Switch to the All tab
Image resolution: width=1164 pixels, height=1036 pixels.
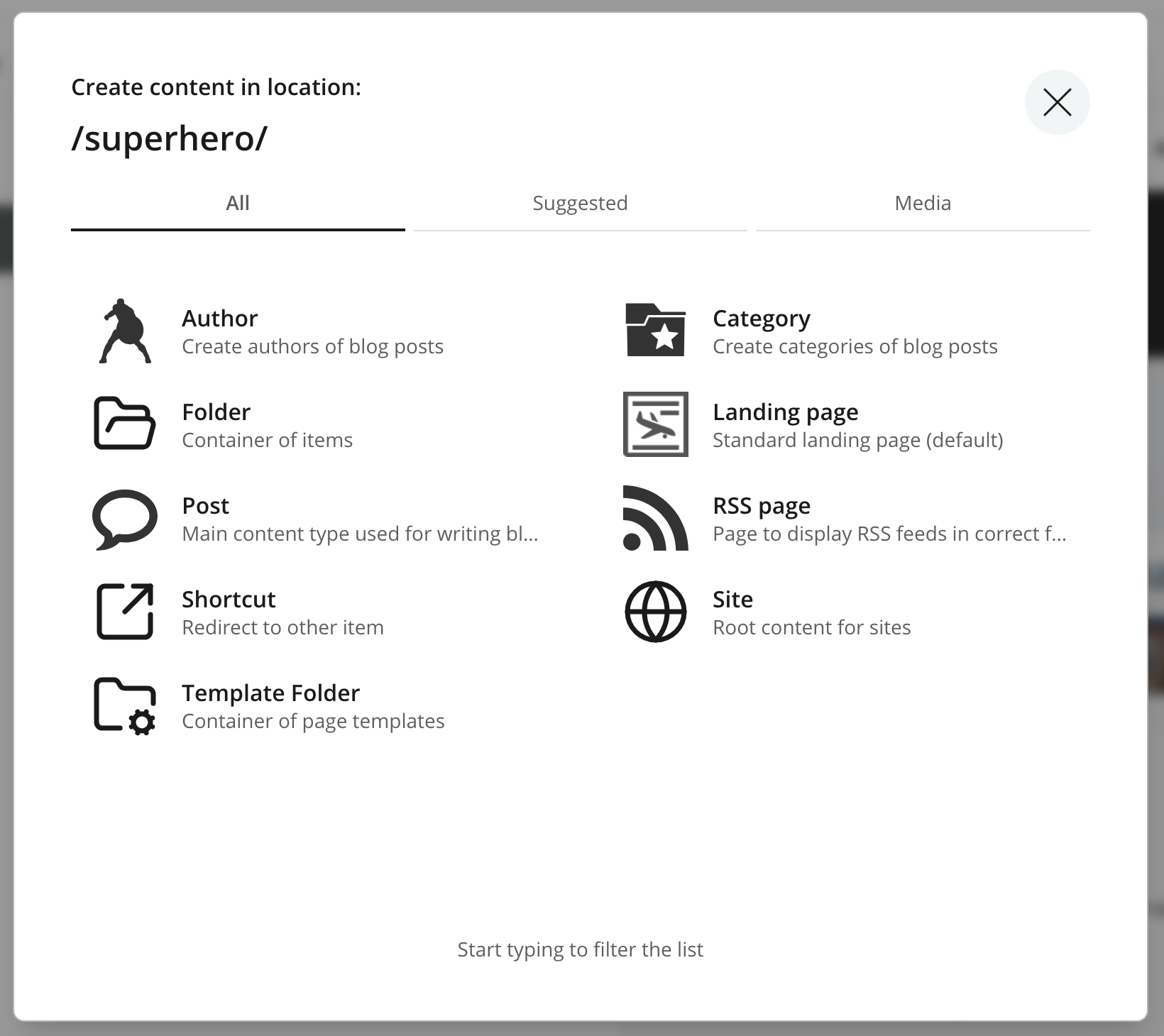(238, 204)
